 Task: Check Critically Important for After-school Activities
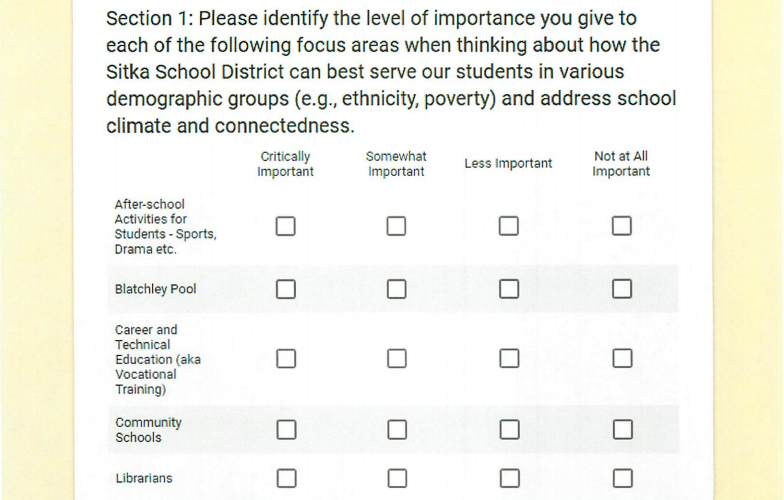[x=286, y=226]
